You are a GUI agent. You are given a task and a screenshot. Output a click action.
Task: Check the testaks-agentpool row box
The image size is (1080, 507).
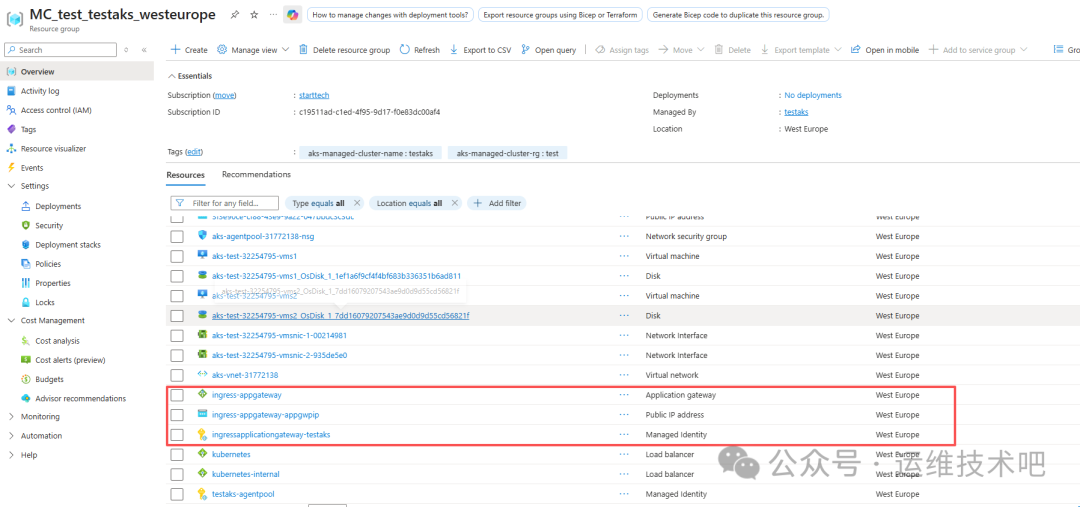coord(177,494)
